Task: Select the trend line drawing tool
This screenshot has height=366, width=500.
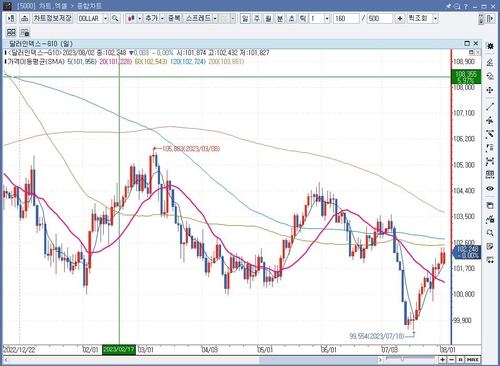Action: point(490,106)
